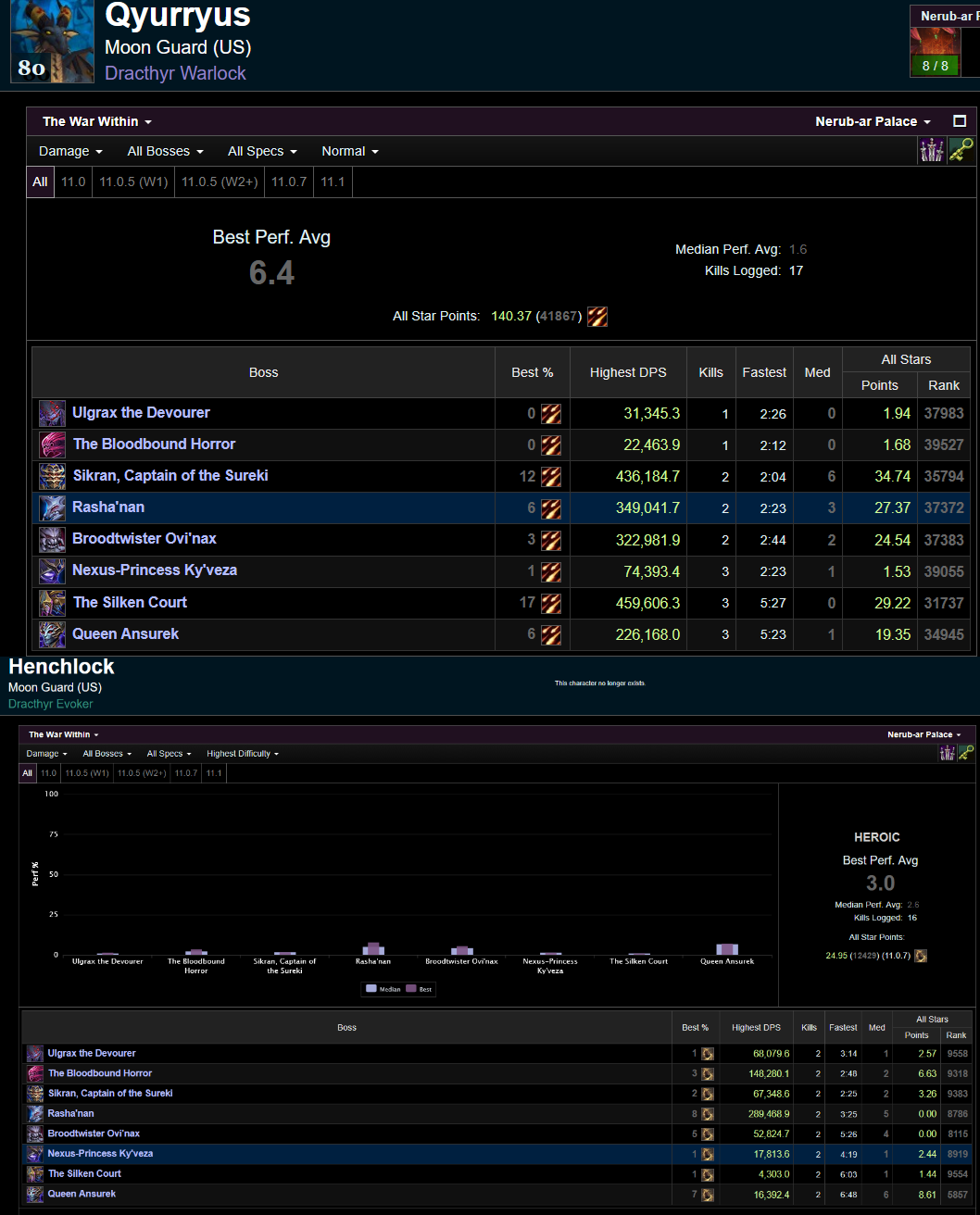
Task: Open Nerub-ar Palace dropdown in Henchlock panel
Action: pos(924,734)
